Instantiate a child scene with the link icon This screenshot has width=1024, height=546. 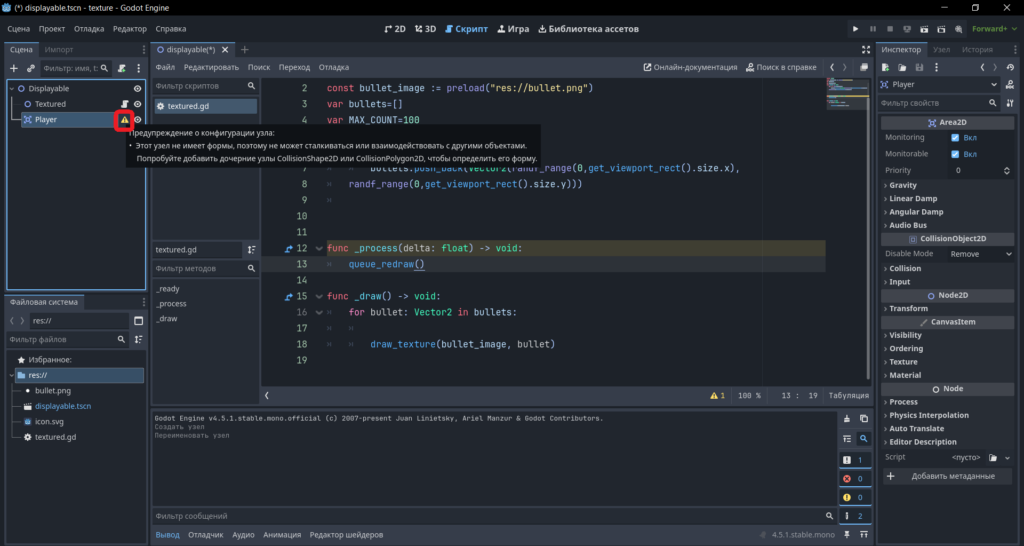point(31,68)
